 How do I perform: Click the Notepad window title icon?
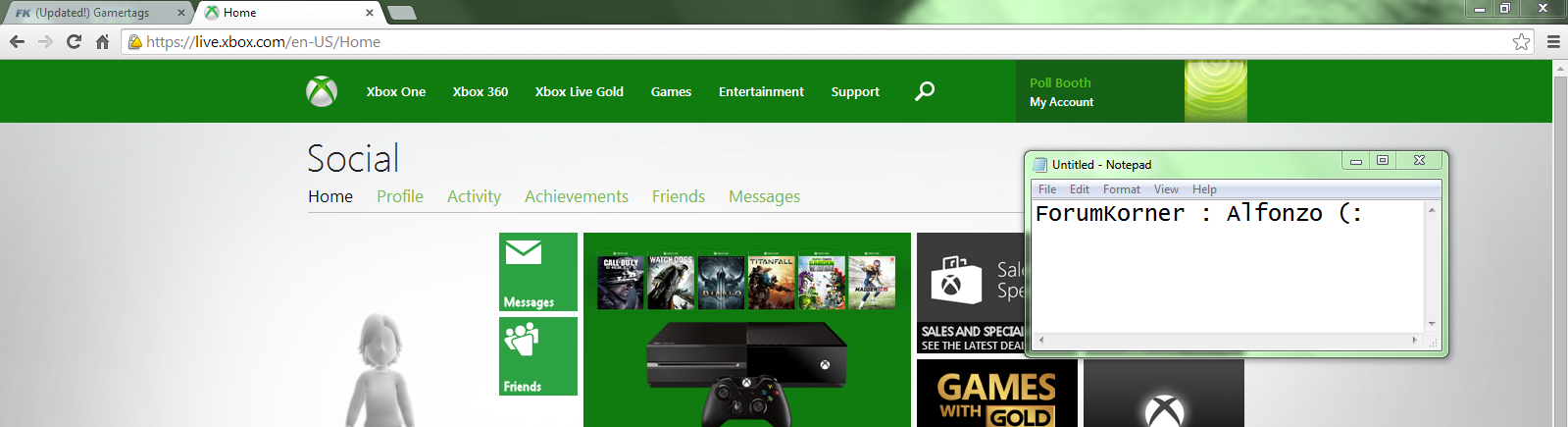coord(1040,164)
